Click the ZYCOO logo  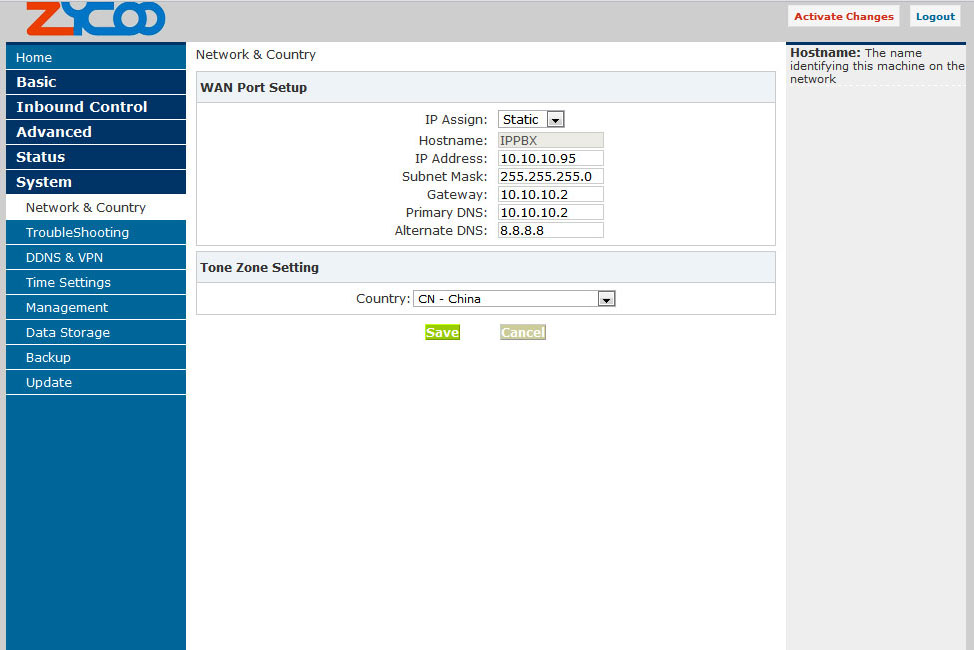coord(95,19)
